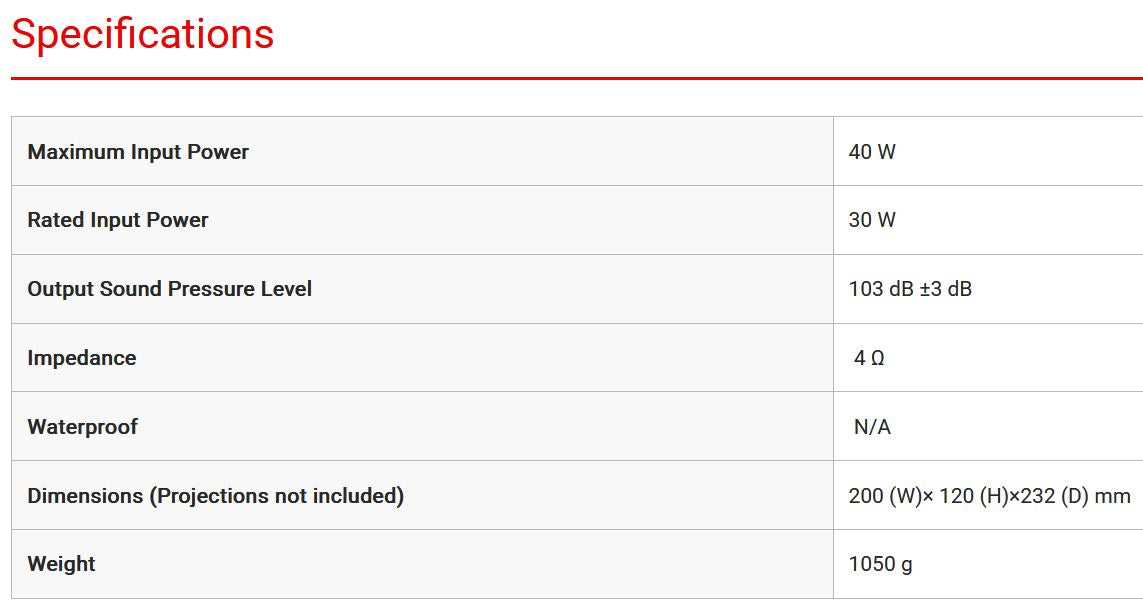Select the N/A waterproof value
The image size is (1143, 607).
tap(872, 427)
